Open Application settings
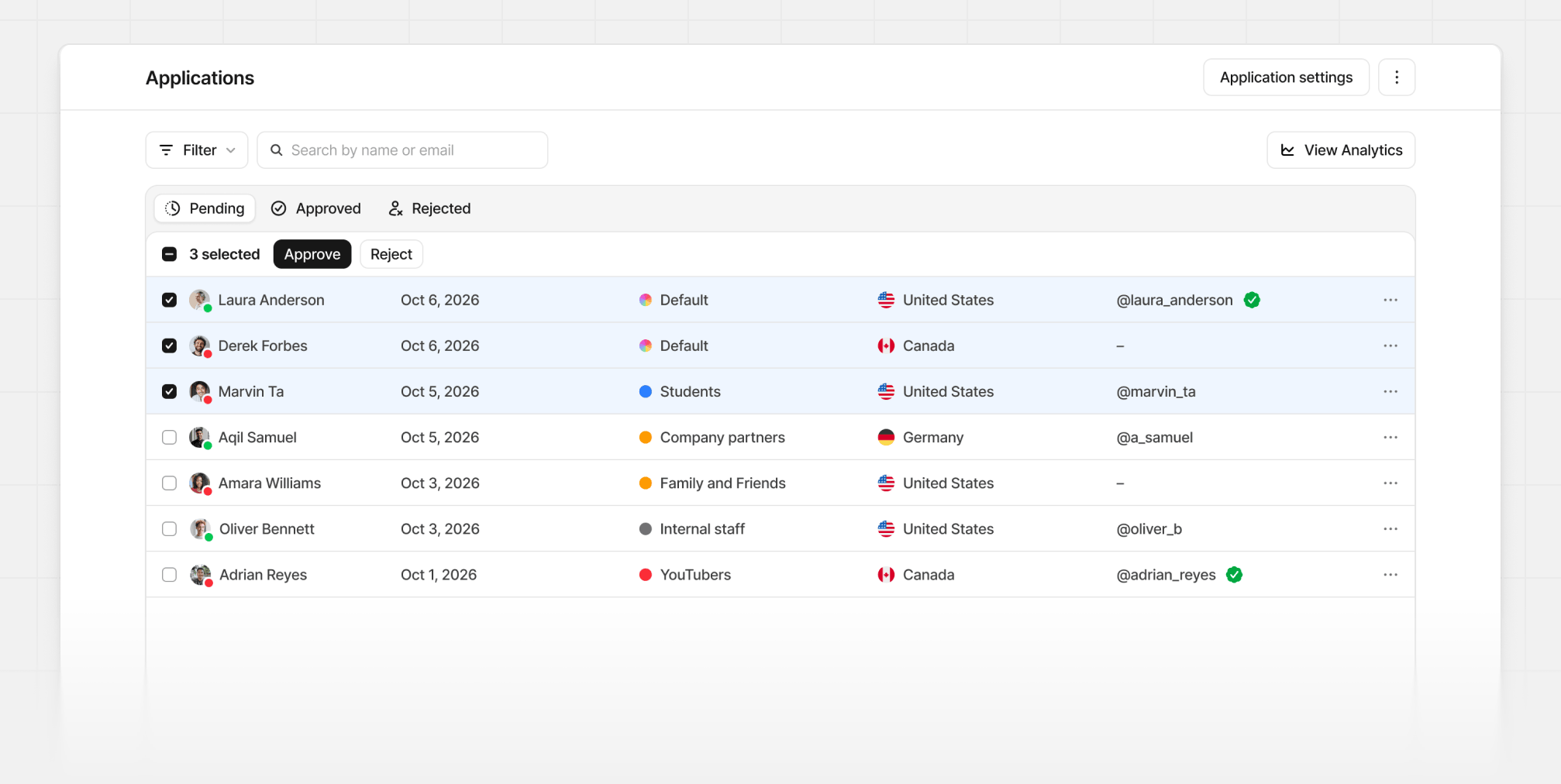The width and height of the screenshot is (1561, 784). click(x=1286, y=77)
